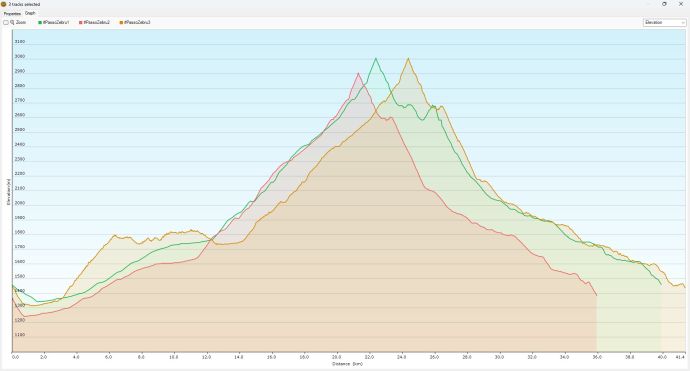Click the orange PassoZebru3 legend swatch
Viewport: 690px width, 371px height.
[x=121, y=22]
